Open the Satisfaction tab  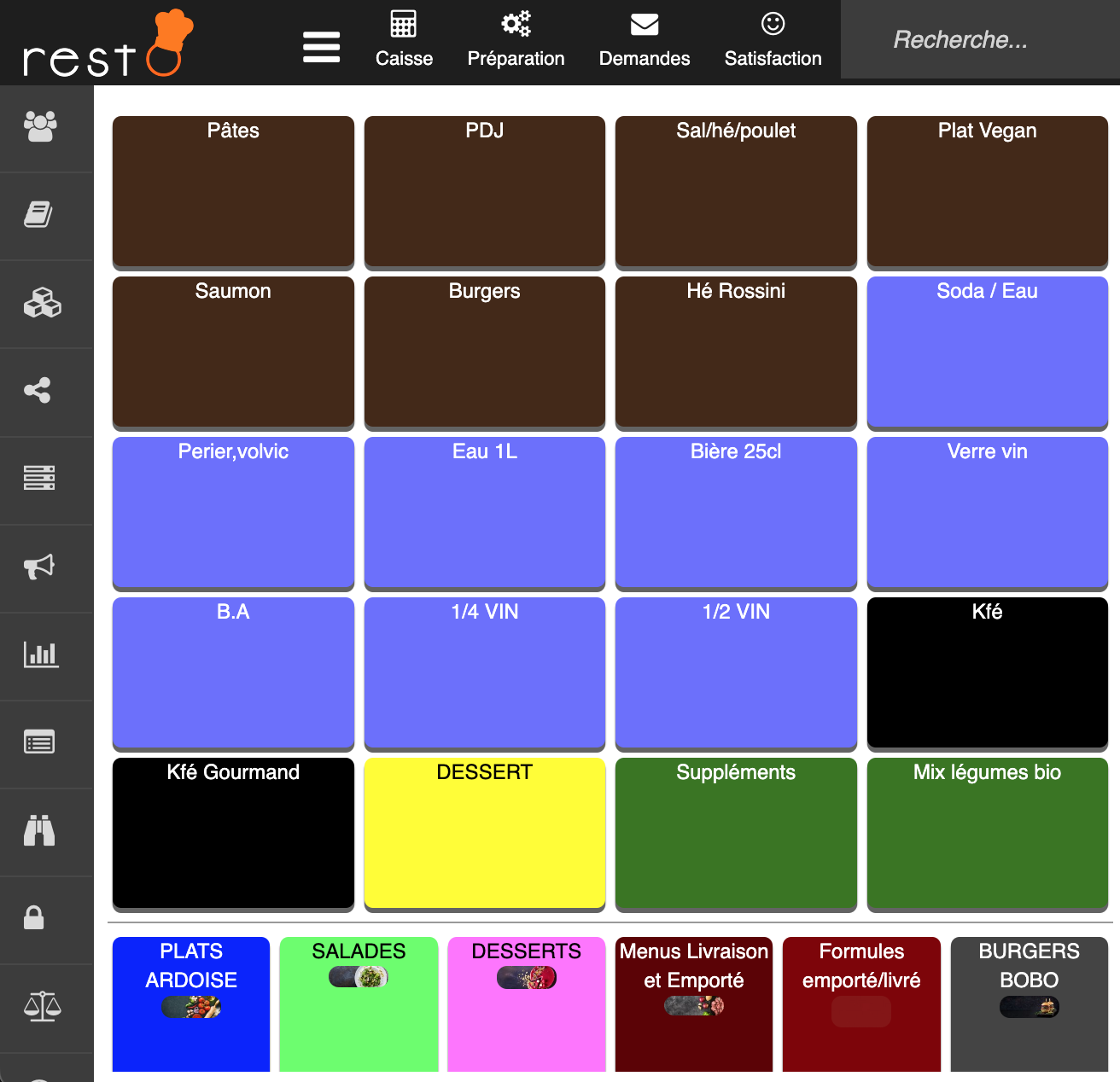tap(773, 40)
